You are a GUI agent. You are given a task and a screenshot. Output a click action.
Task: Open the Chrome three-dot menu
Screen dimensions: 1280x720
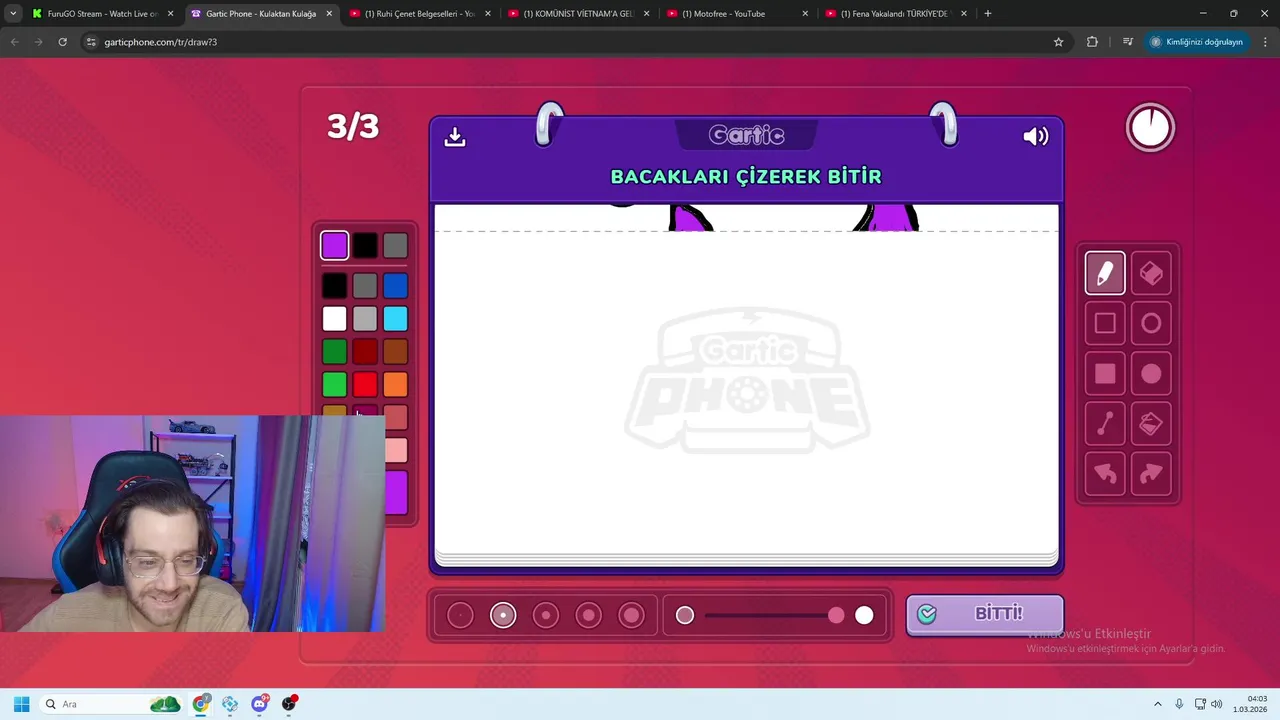1266,42
